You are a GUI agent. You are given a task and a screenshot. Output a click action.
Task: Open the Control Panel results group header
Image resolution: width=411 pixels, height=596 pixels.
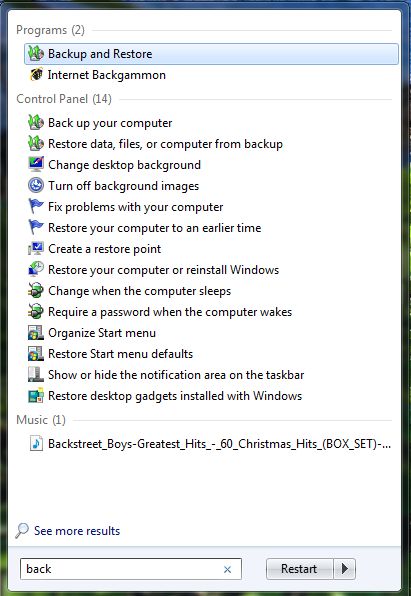pos(64,99)
